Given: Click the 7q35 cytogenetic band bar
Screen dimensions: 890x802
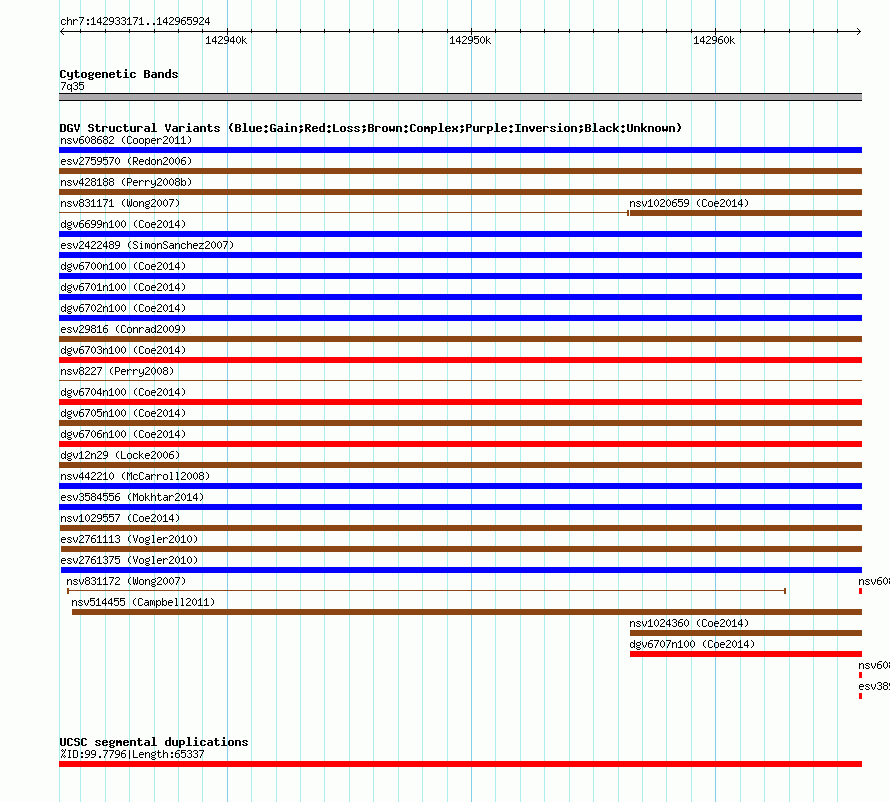Looking at the screenshot, I should click(x=460, y=97).
